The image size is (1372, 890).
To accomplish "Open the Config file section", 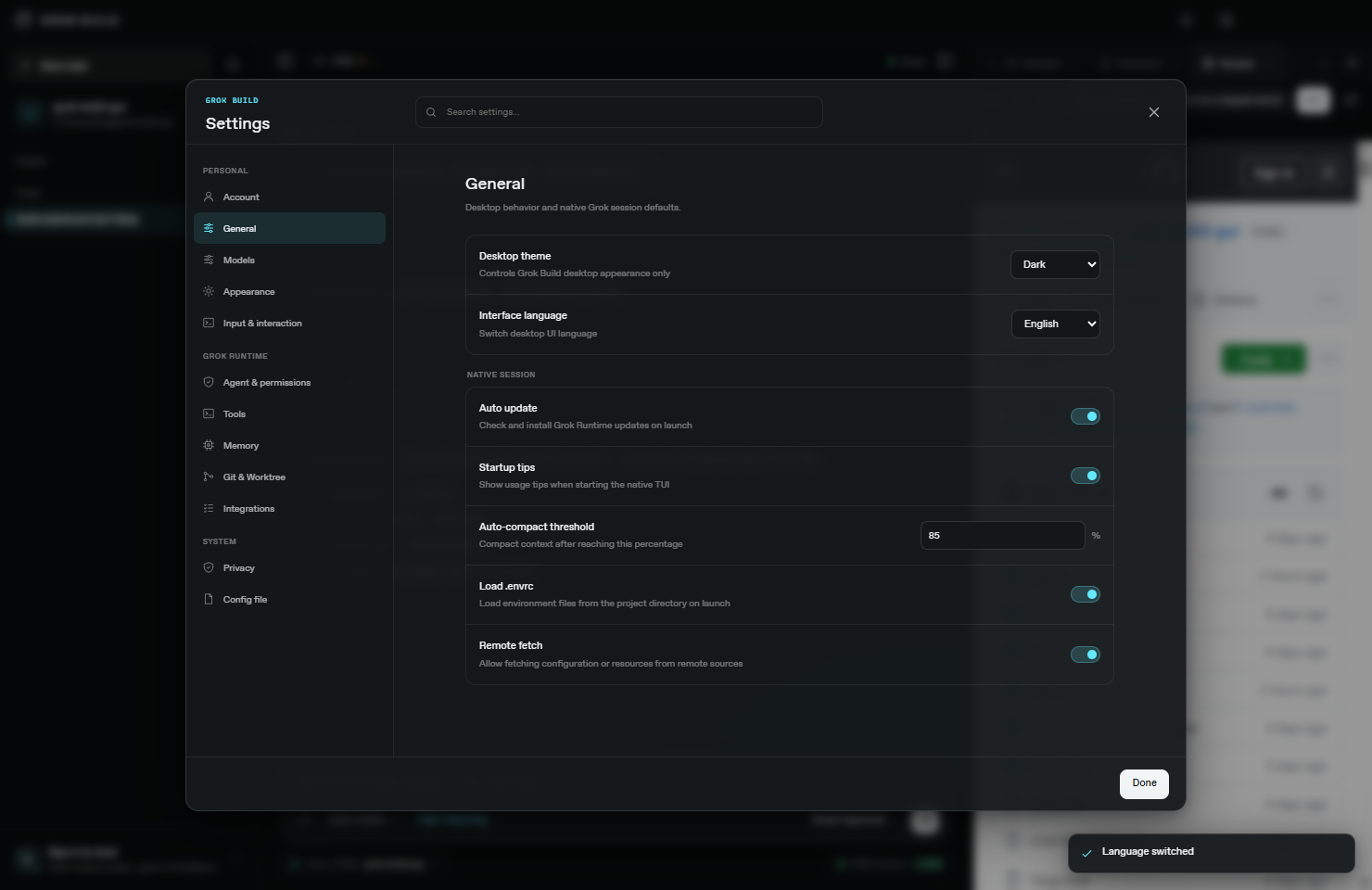I will point(289,599).
